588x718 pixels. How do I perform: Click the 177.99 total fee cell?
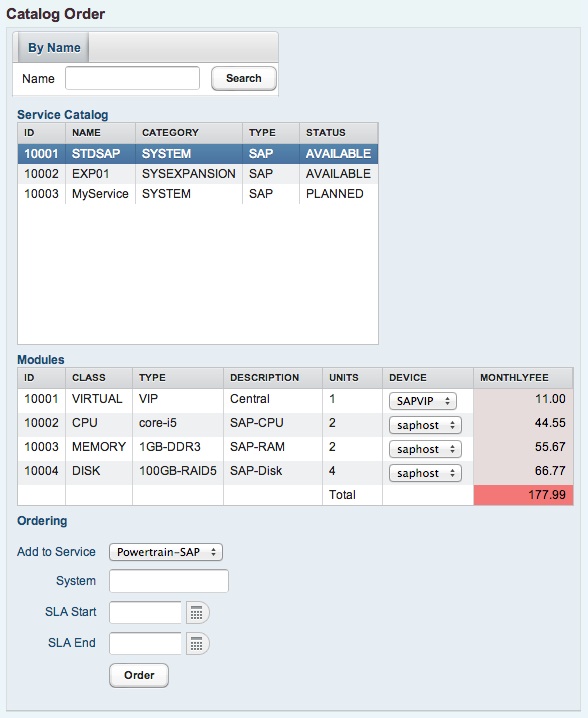[523, 495]
